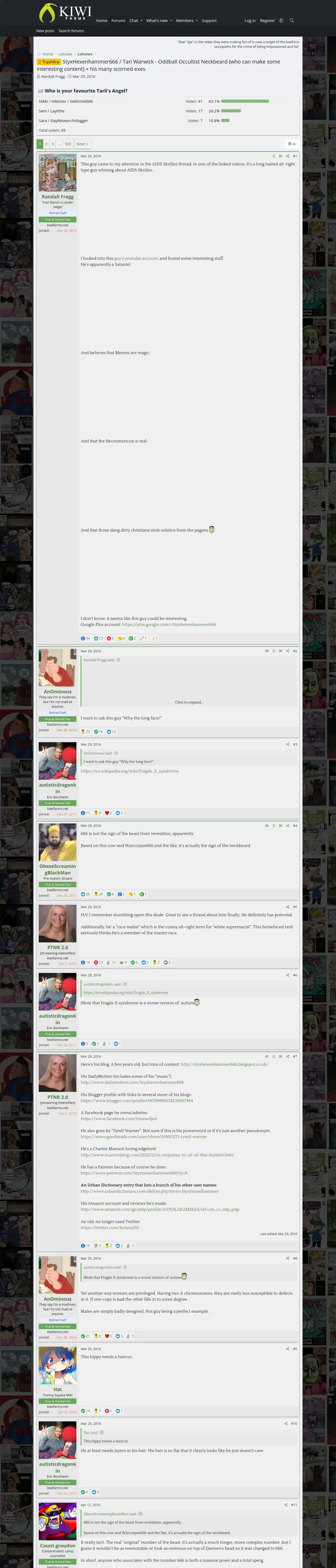336x1568 pixels.
Task: Click the 63.1% poll result bar
Action: click(245, 101)
